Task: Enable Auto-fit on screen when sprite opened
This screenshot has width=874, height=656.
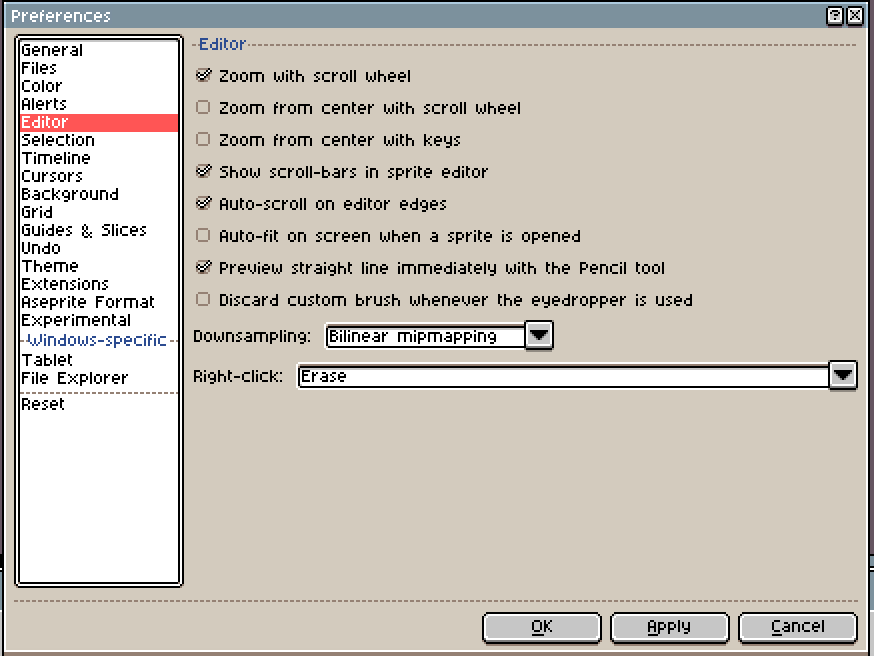Action: point(204,236)
